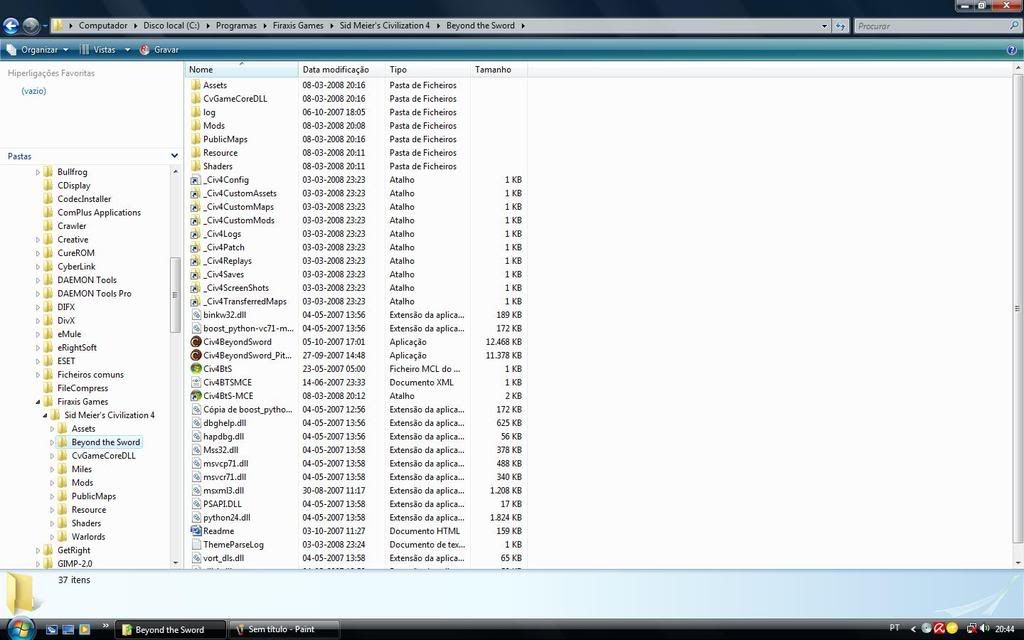
Task: Click the volume speaker tray icon
Action: pyautogui.click(x=984, y=629)
